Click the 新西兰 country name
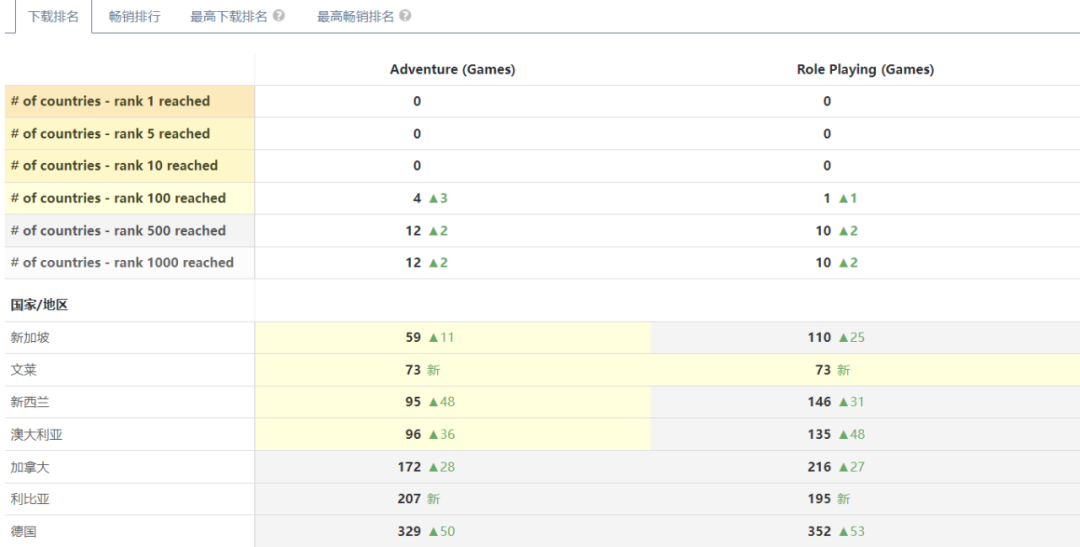Image resolution: width=1080 pixels, height=547 pixels. pos(30,402)
